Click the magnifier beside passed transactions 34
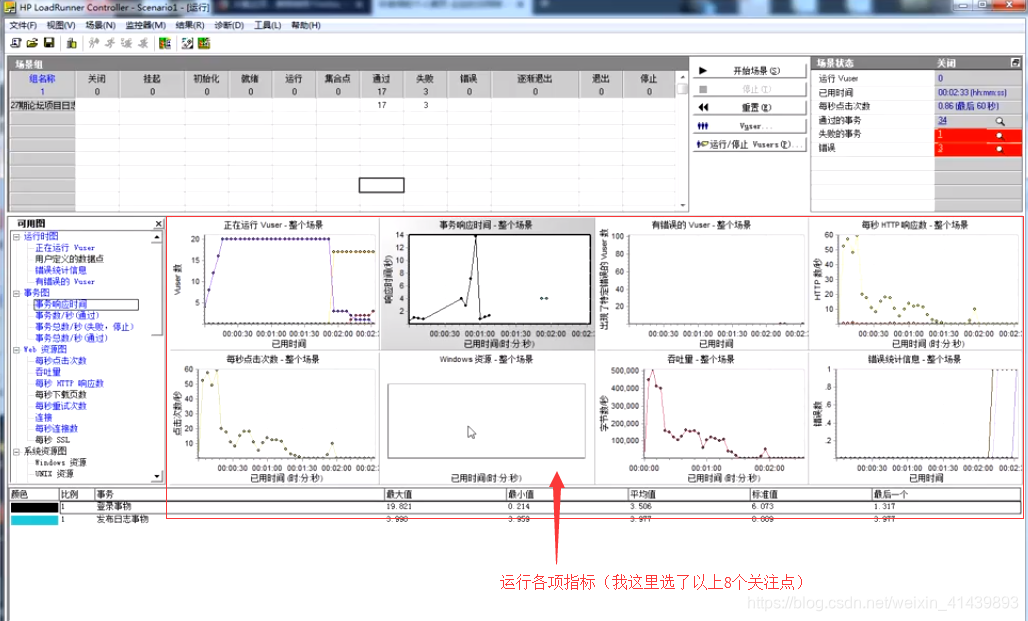Viewport: 1028px width, 621px height. coord(1000,121)
